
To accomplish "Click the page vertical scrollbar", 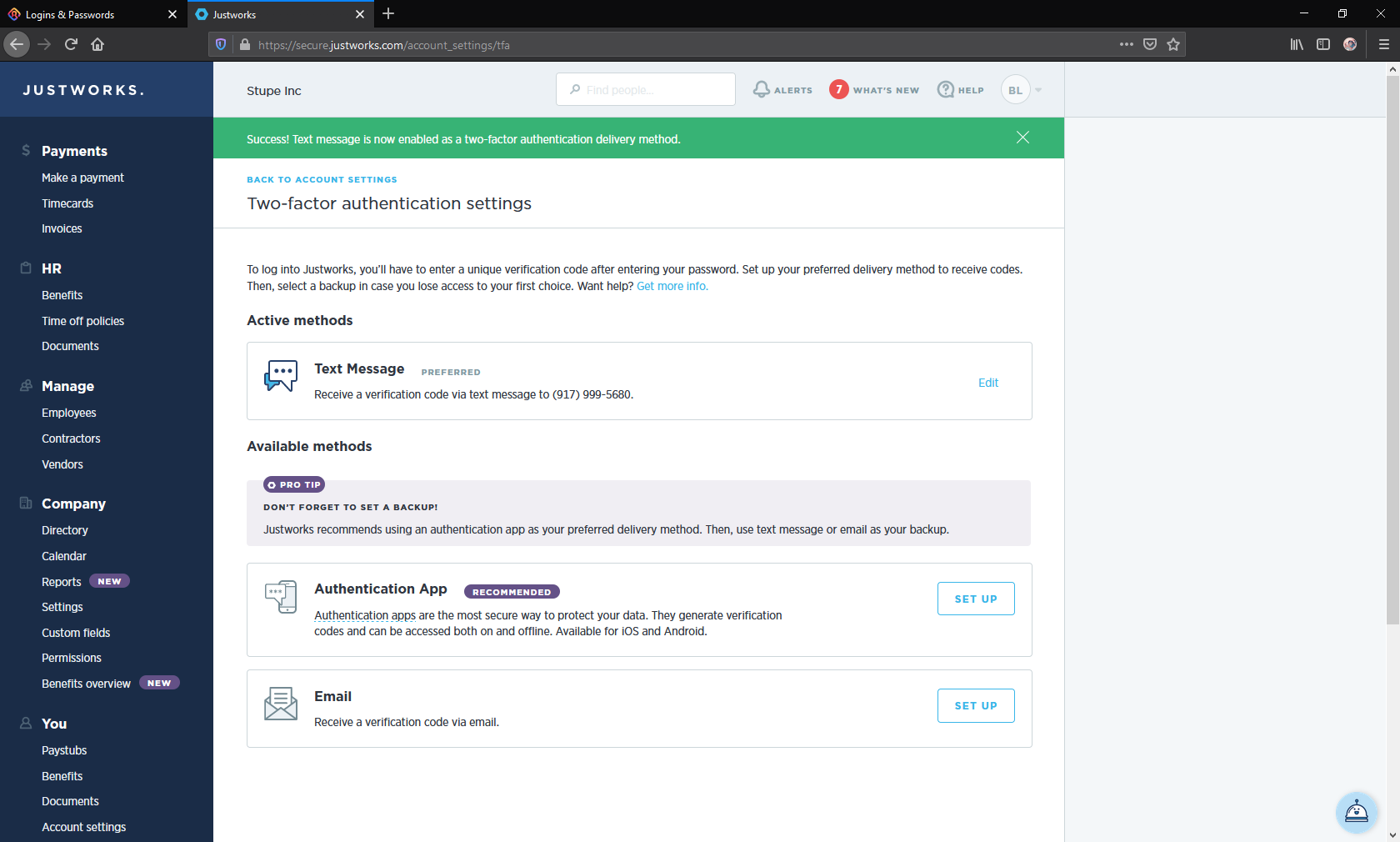I will 1392,350.
